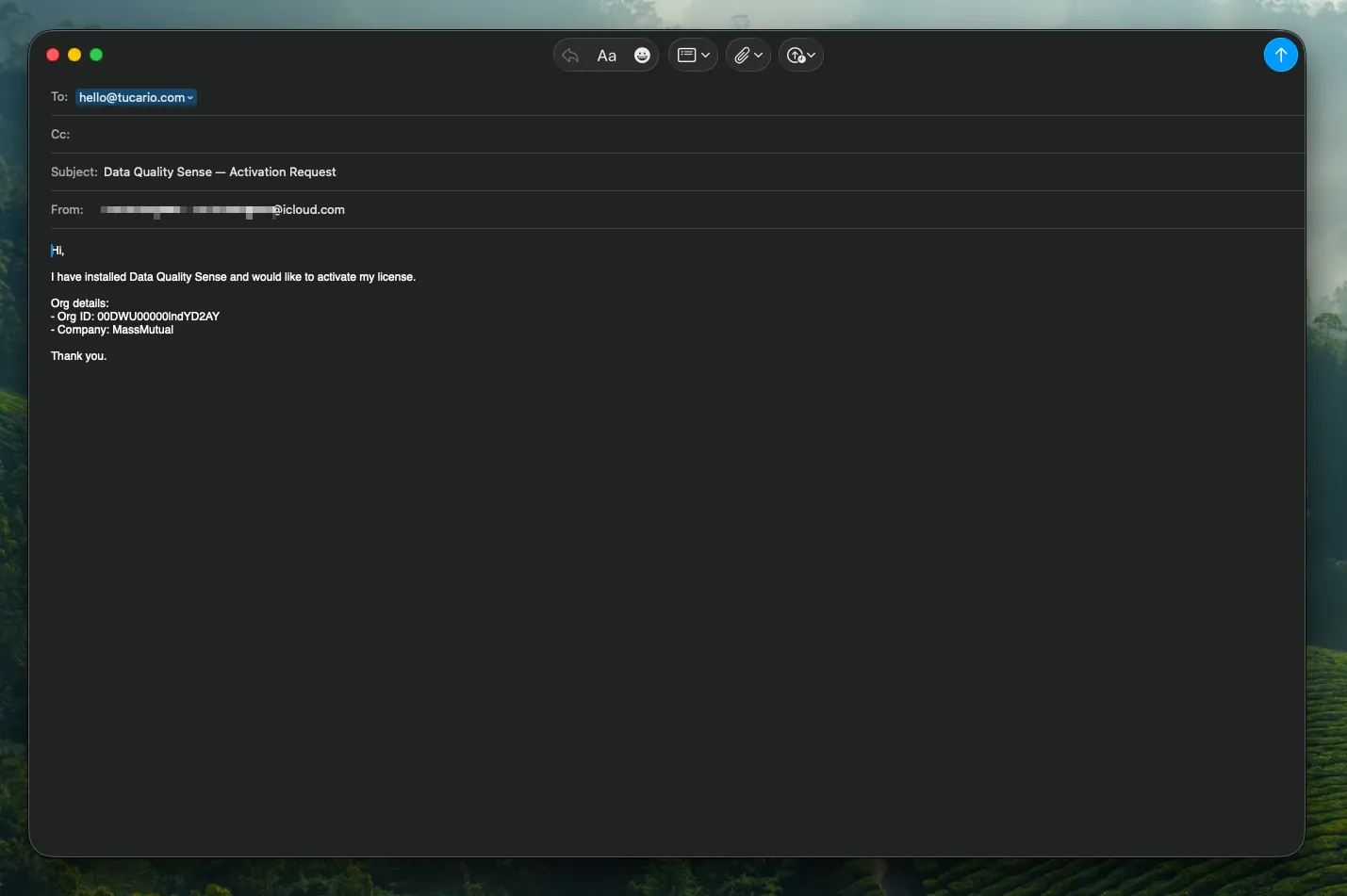This screenshot has height=896, width=1347.
Task: Click the reply arrow icon in toolbar
Action: [x=570, y=56]
